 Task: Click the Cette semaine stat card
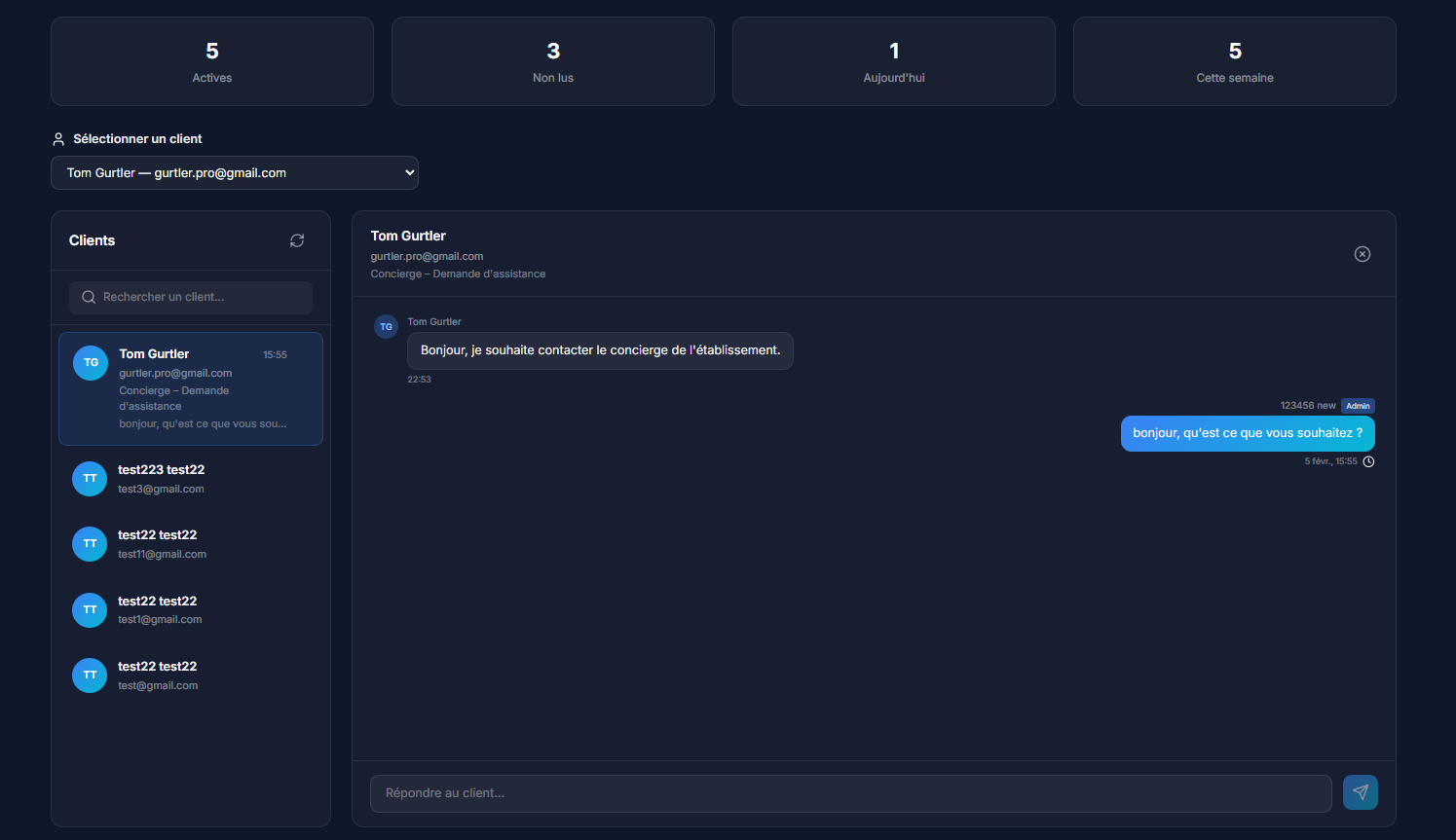[1235, 61]
